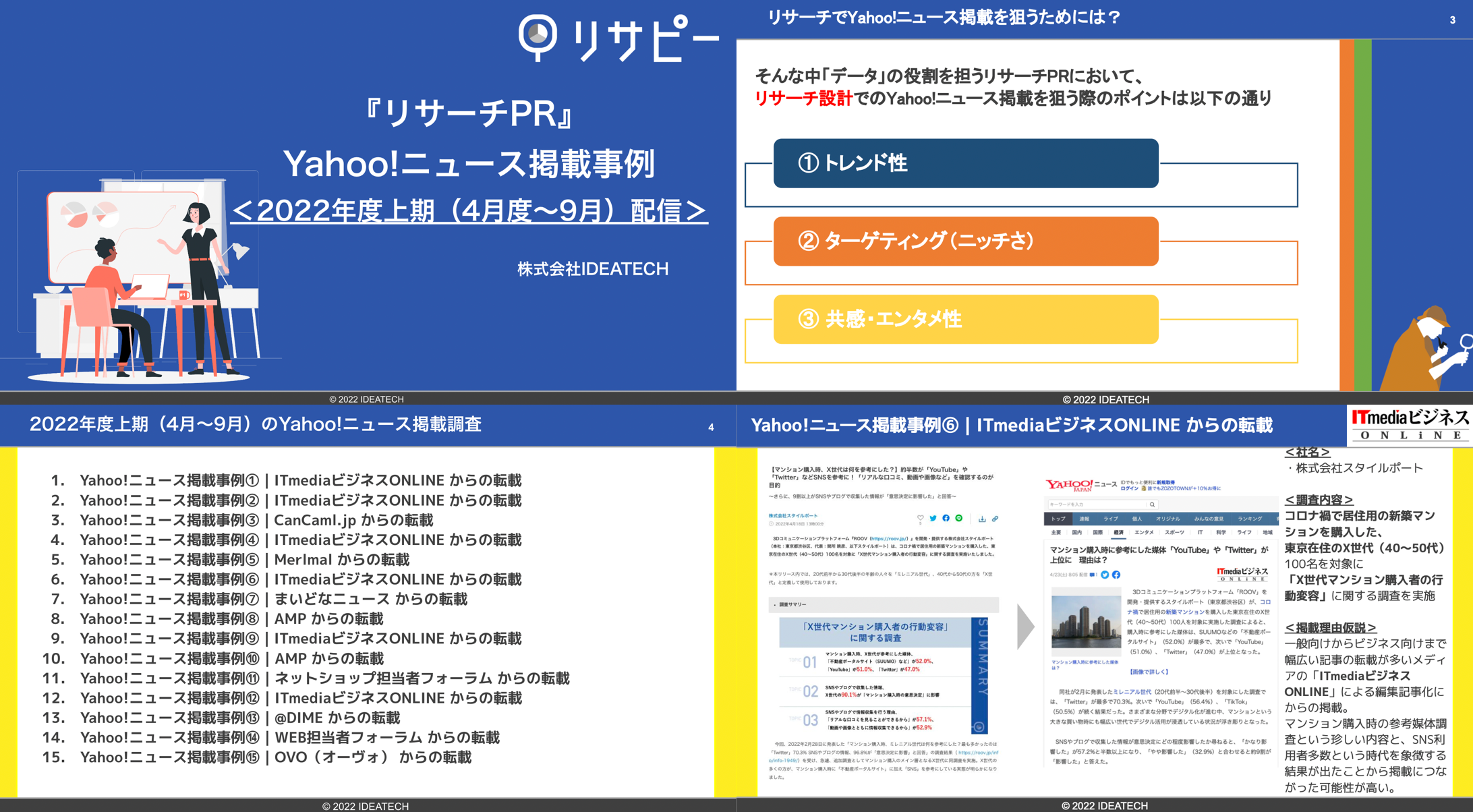Click the Resapi logo at top
This screenshot has height=812, width=1473.
pyautogui.click(x=617, y=38)
